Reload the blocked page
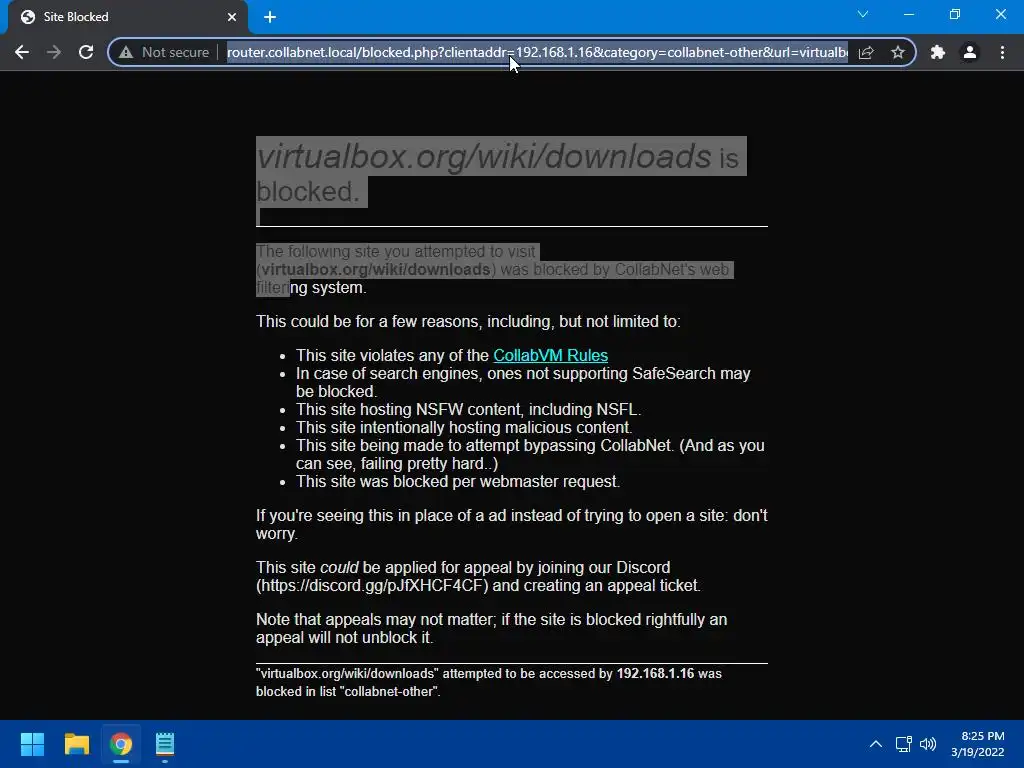This screenshot has height=768, width=1024. click(86, 52)
